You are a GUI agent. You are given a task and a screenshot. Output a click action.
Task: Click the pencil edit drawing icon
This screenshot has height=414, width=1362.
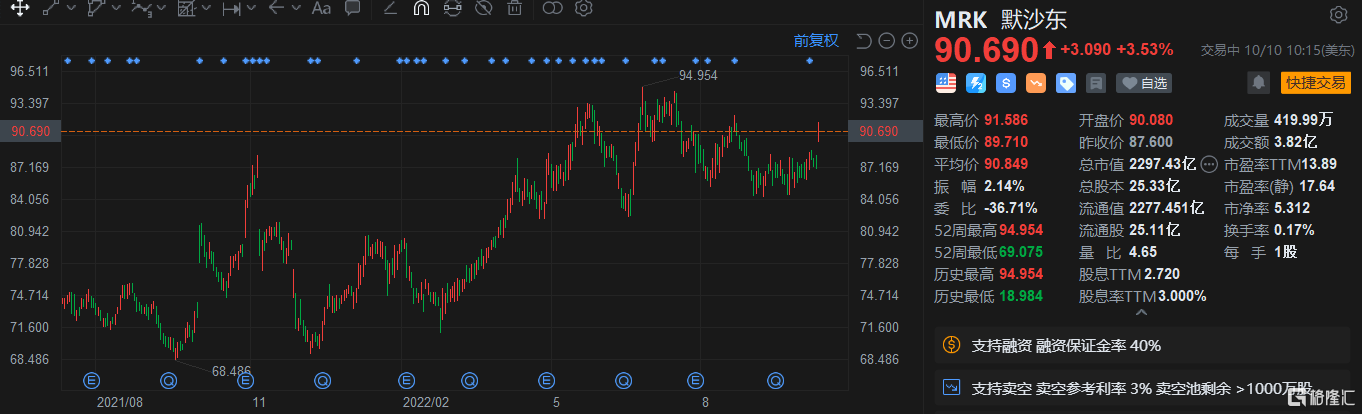pyautogui.click(x=391, y=9)
